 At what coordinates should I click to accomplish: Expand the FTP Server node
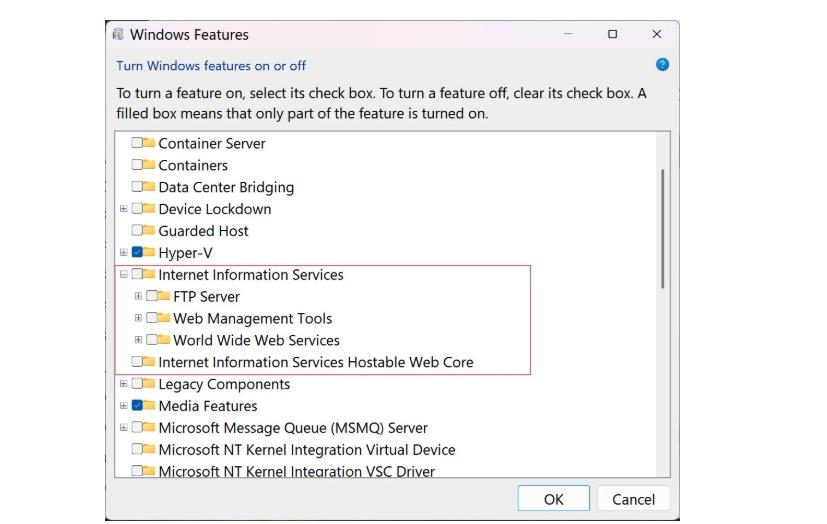(x=138, y=296)
